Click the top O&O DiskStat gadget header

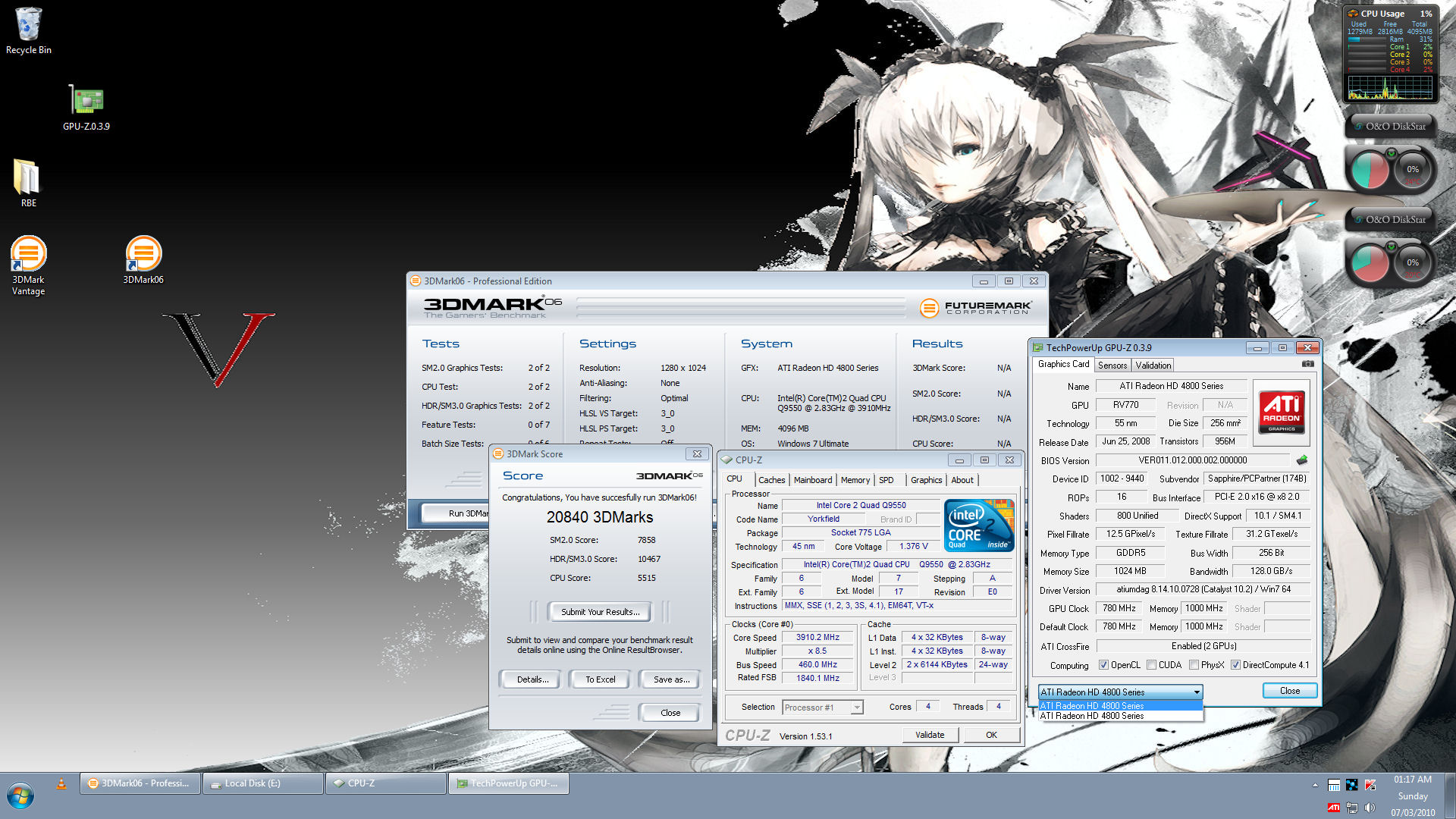pyautogui.click(x=1391, y=126)
